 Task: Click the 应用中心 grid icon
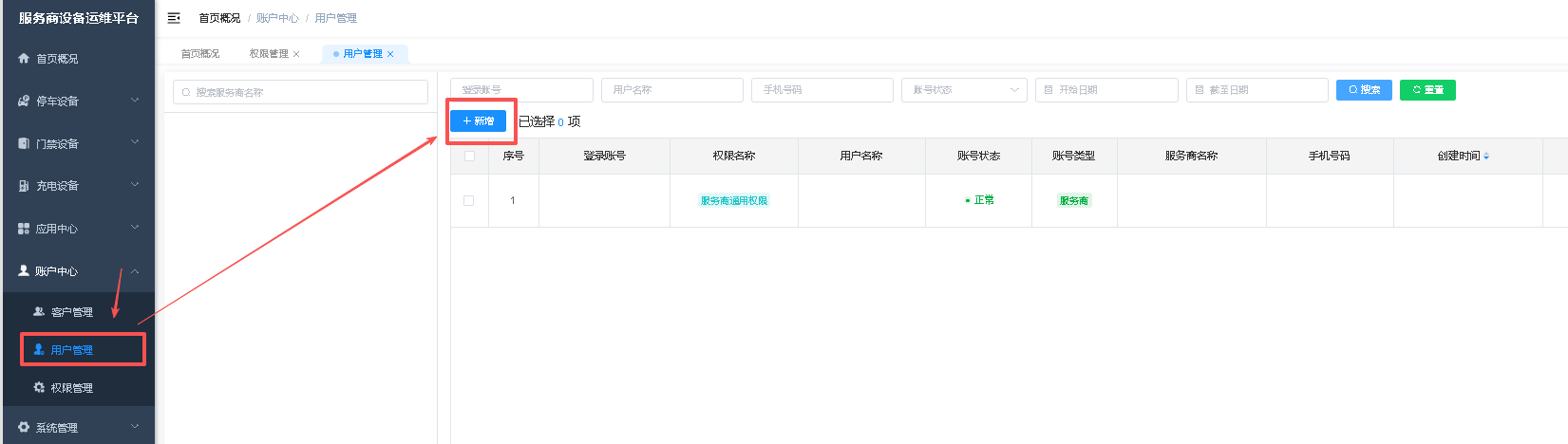click(x=24, y=229)
